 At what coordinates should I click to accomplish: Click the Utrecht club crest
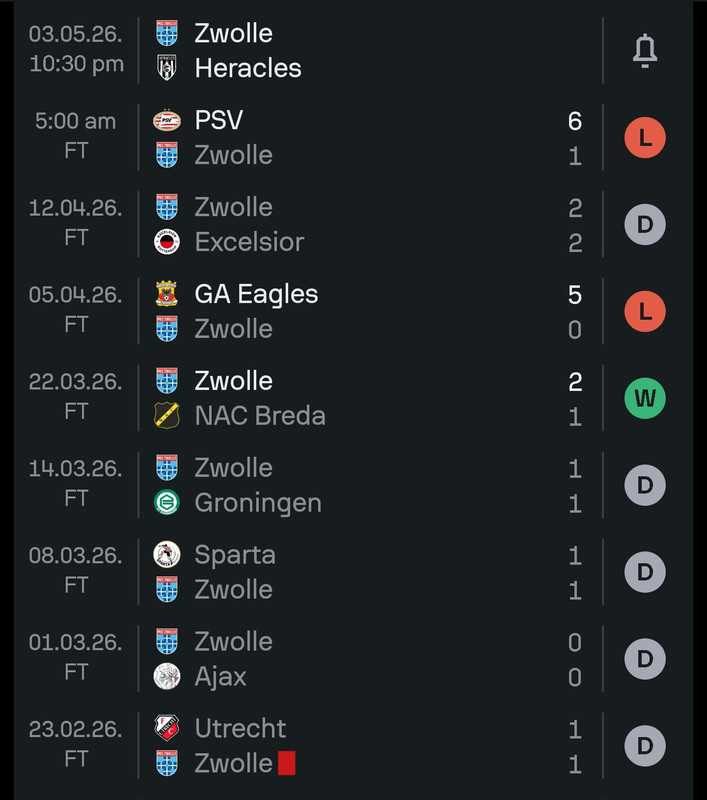point(166,729)
